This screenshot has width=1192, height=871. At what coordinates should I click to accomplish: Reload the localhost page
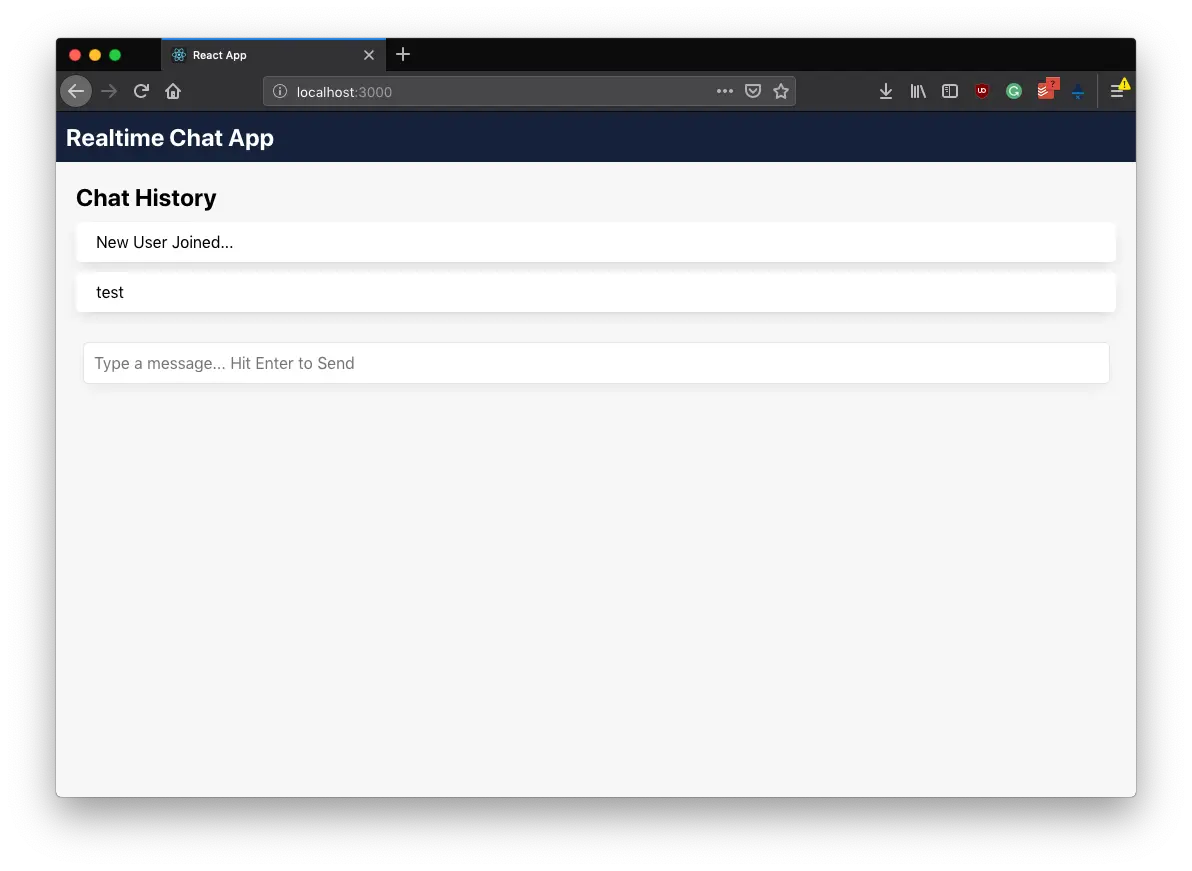[x=141, y=91]
